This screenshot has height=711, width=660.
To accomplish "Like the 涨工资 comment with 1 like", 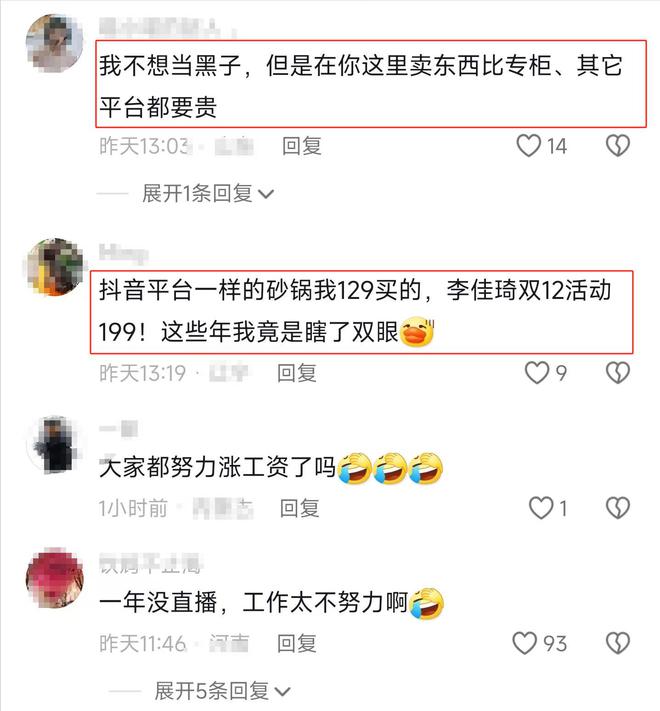I will pyautogui.click(x=541, y=508).
